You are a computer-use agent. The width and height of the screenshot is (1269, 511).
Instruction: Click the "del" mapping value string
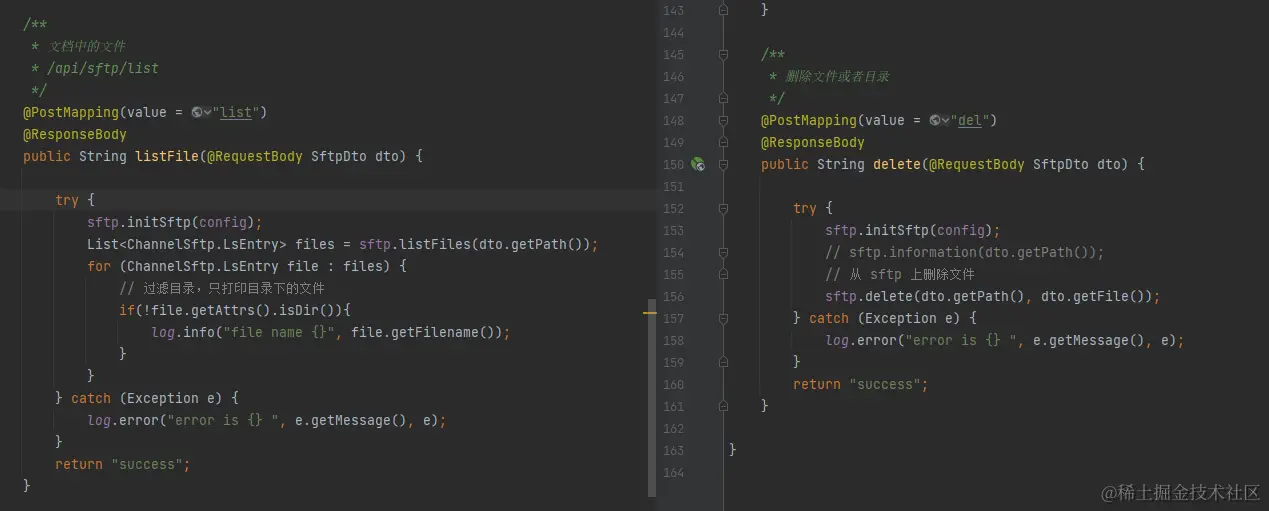click(970, 120)
